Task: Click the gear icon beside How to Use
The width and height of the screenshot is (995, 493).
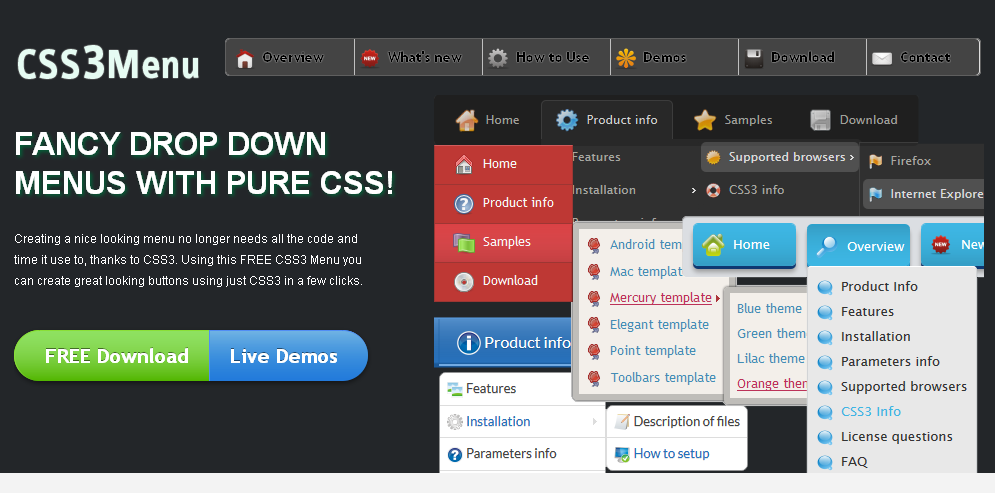Action: (498, 58)
